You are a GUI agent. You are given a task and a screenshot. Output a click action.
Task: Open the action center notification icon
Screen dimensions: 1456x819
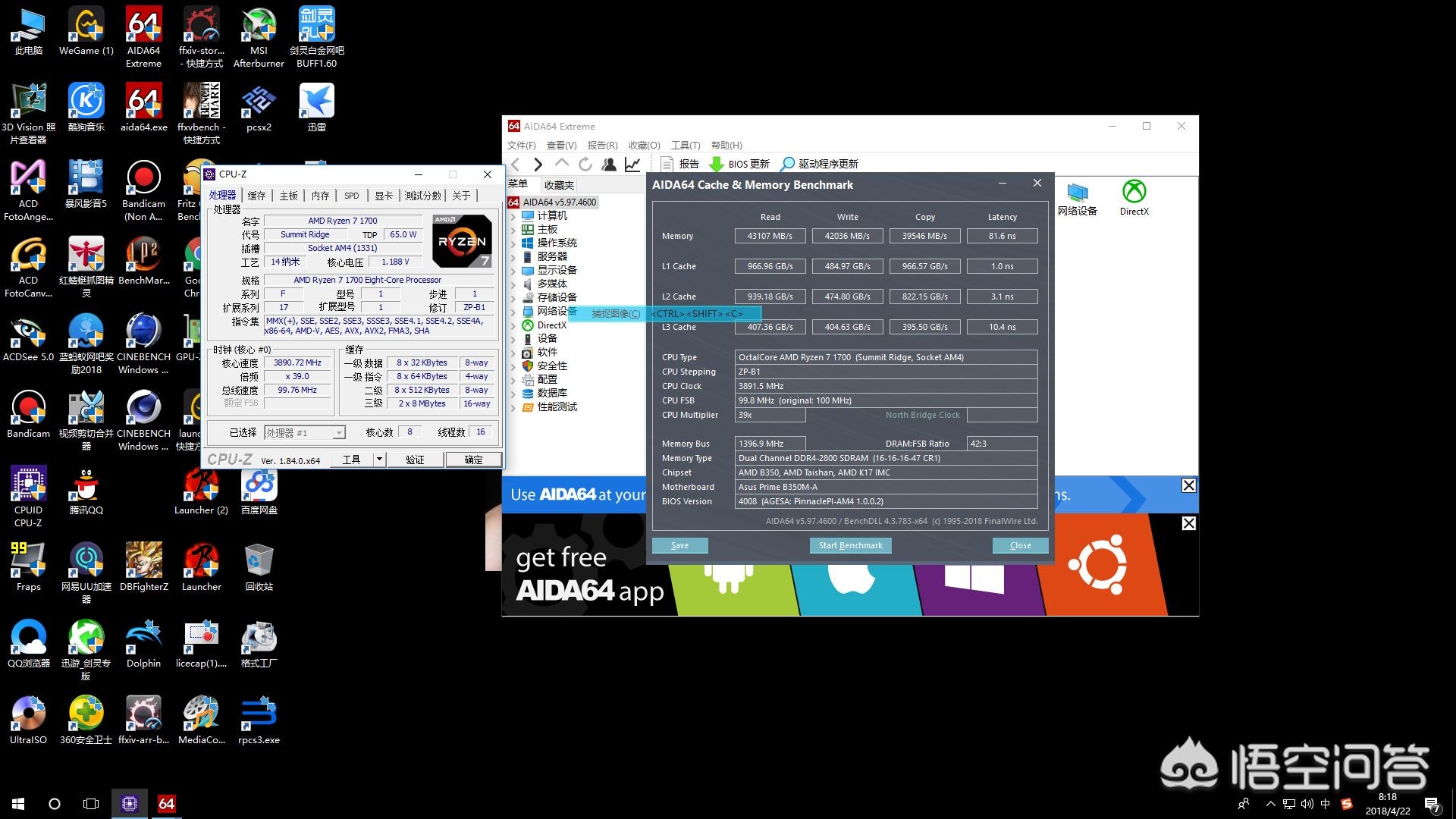coord(1432,804)
